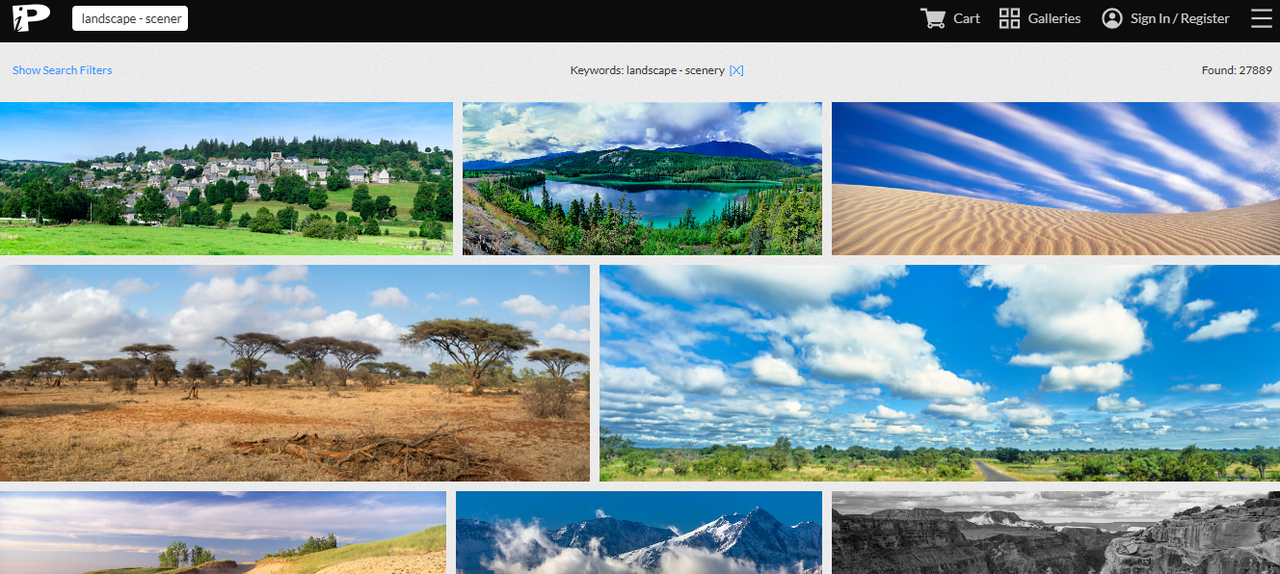Open the desert sand dunes photo
1280x574 pixels.
coord(1056,178)
